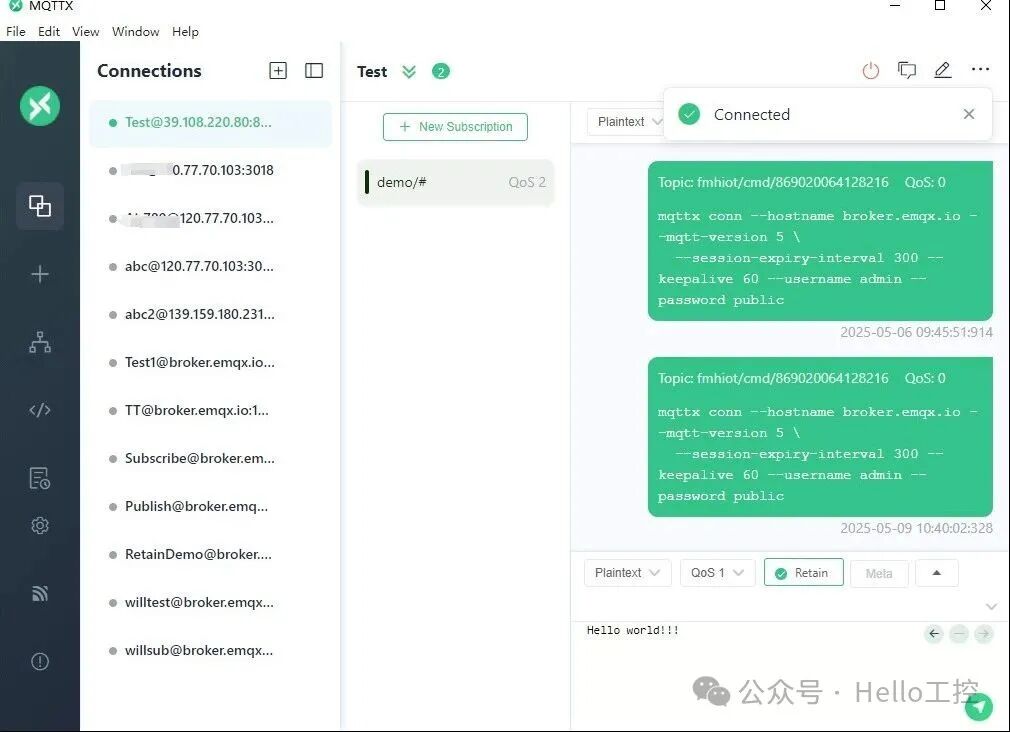Select the TT@broker.emqx.io connection
The width and height of the screenshot is (1010, 732).
211,410
